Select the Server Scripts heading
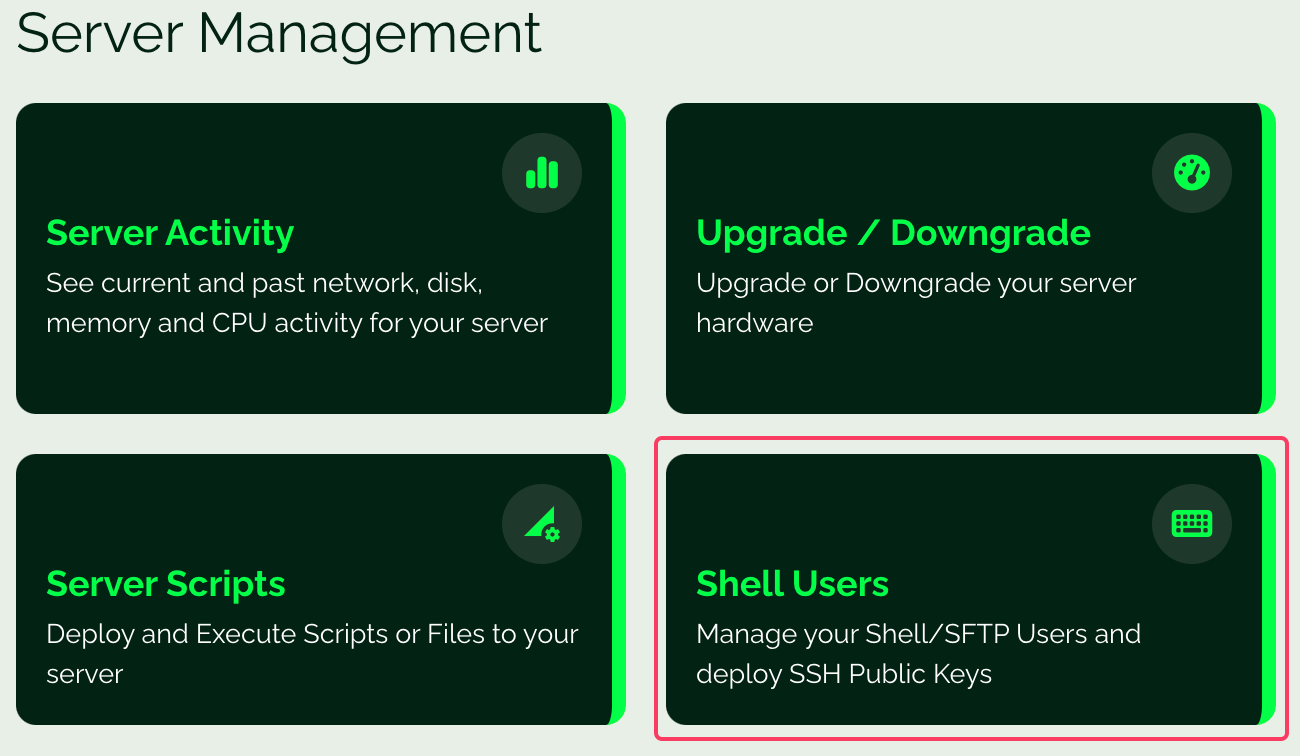This screenshot has width=1300, height=756. (166, 584)
